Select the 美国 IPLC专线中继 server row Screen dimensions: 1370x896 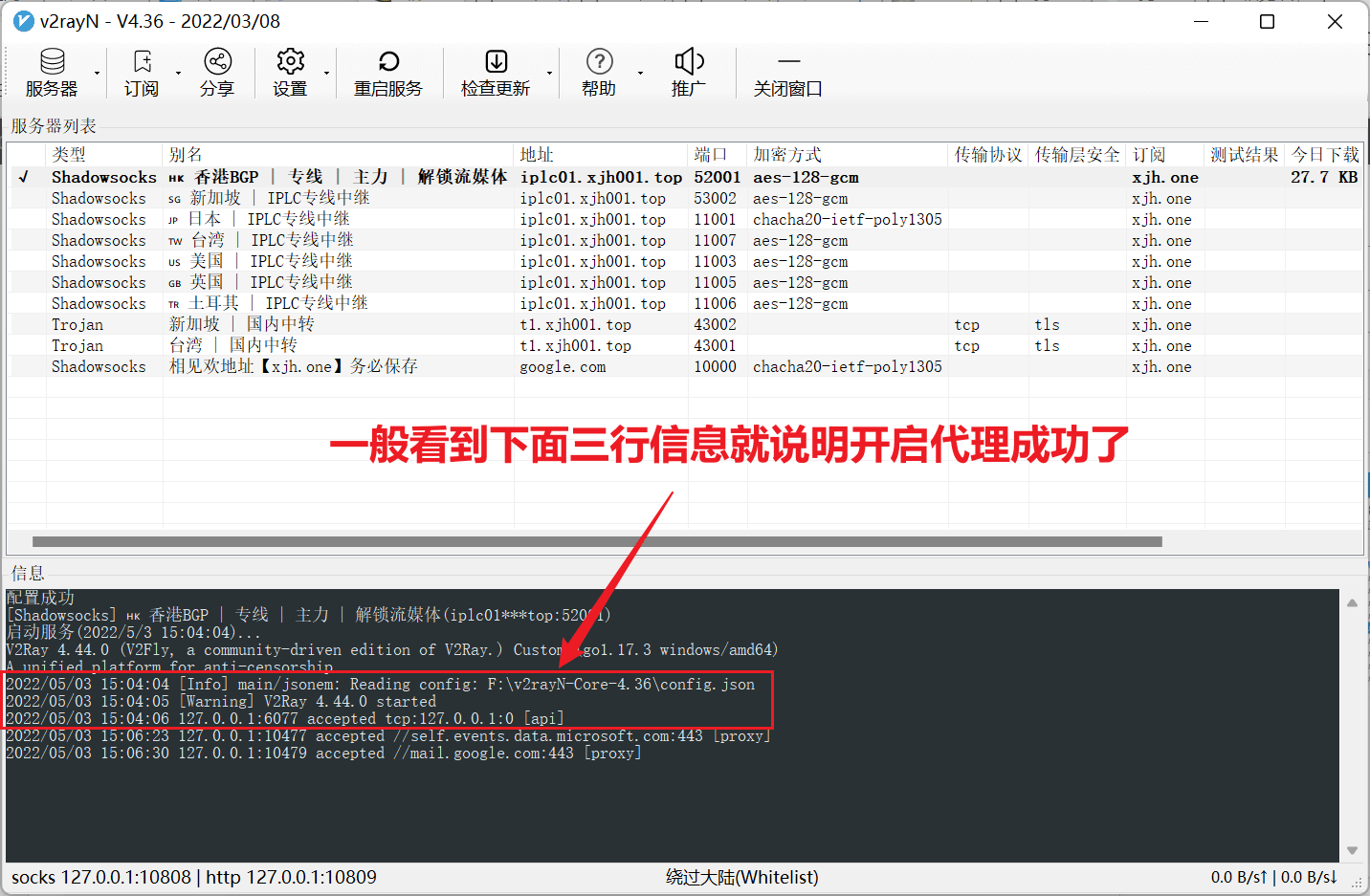click(685, 261)
